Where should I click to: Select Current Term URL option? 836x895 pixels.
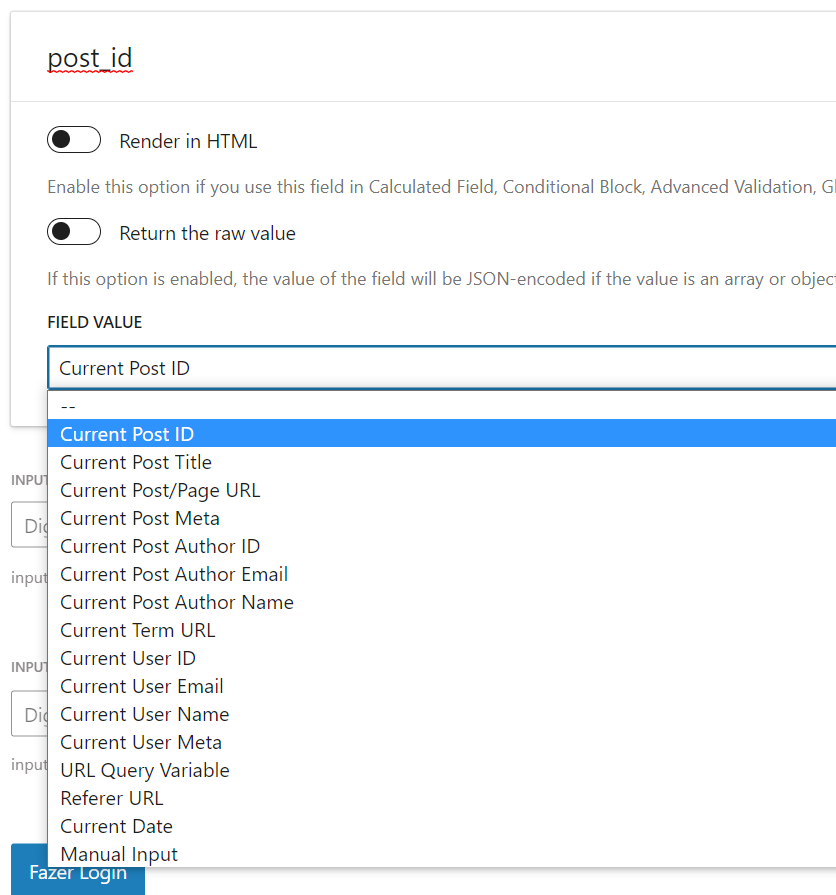point(137,630)
